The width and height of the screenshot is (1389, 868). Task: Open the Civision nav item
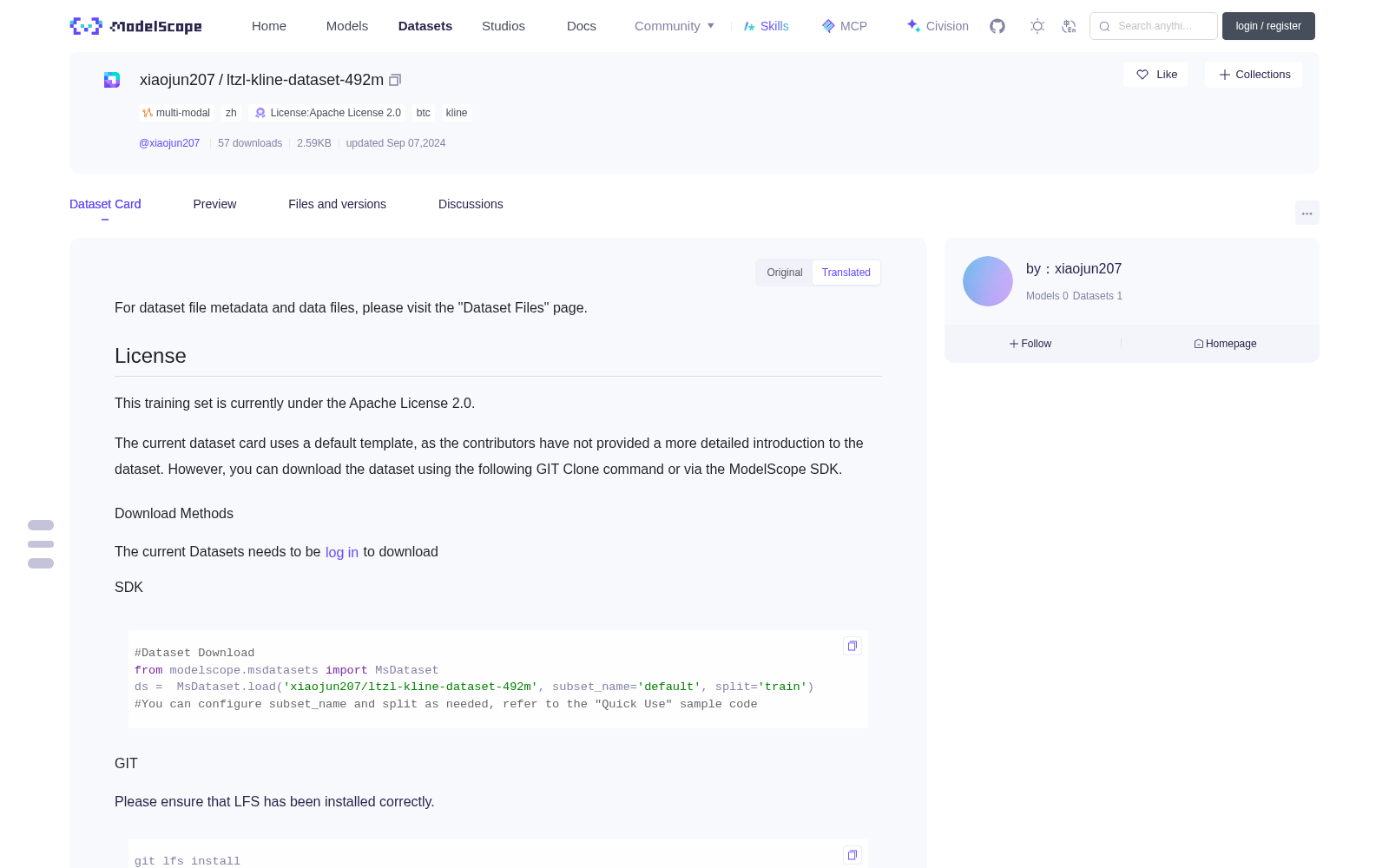pos(938,26)
